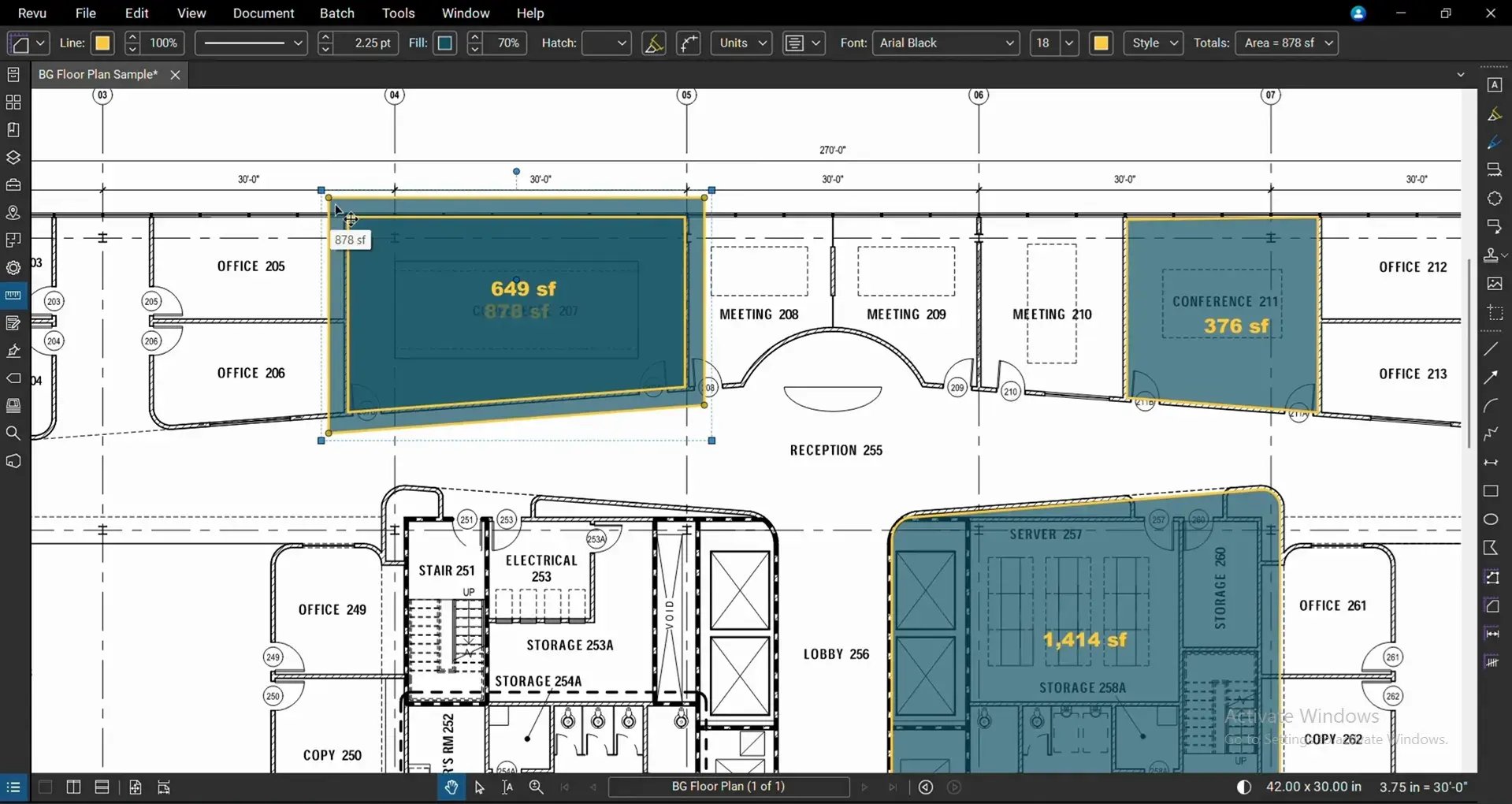Open the Spaces floor plan panel

(13, 240)
